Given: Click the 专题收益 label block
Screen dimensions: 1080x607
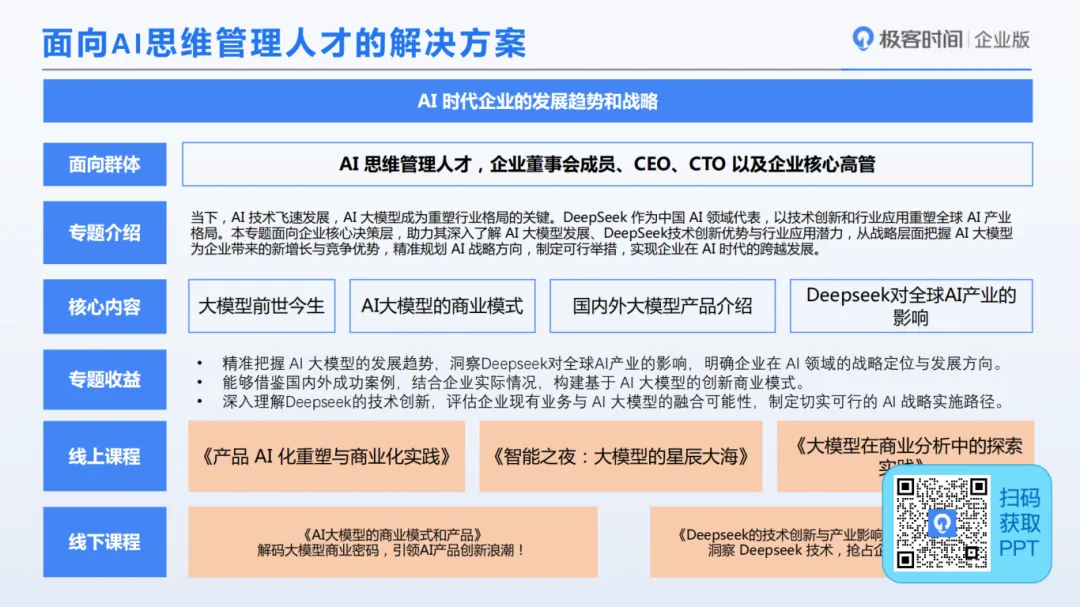Looking at the screenshot, I should click(105, 380).
